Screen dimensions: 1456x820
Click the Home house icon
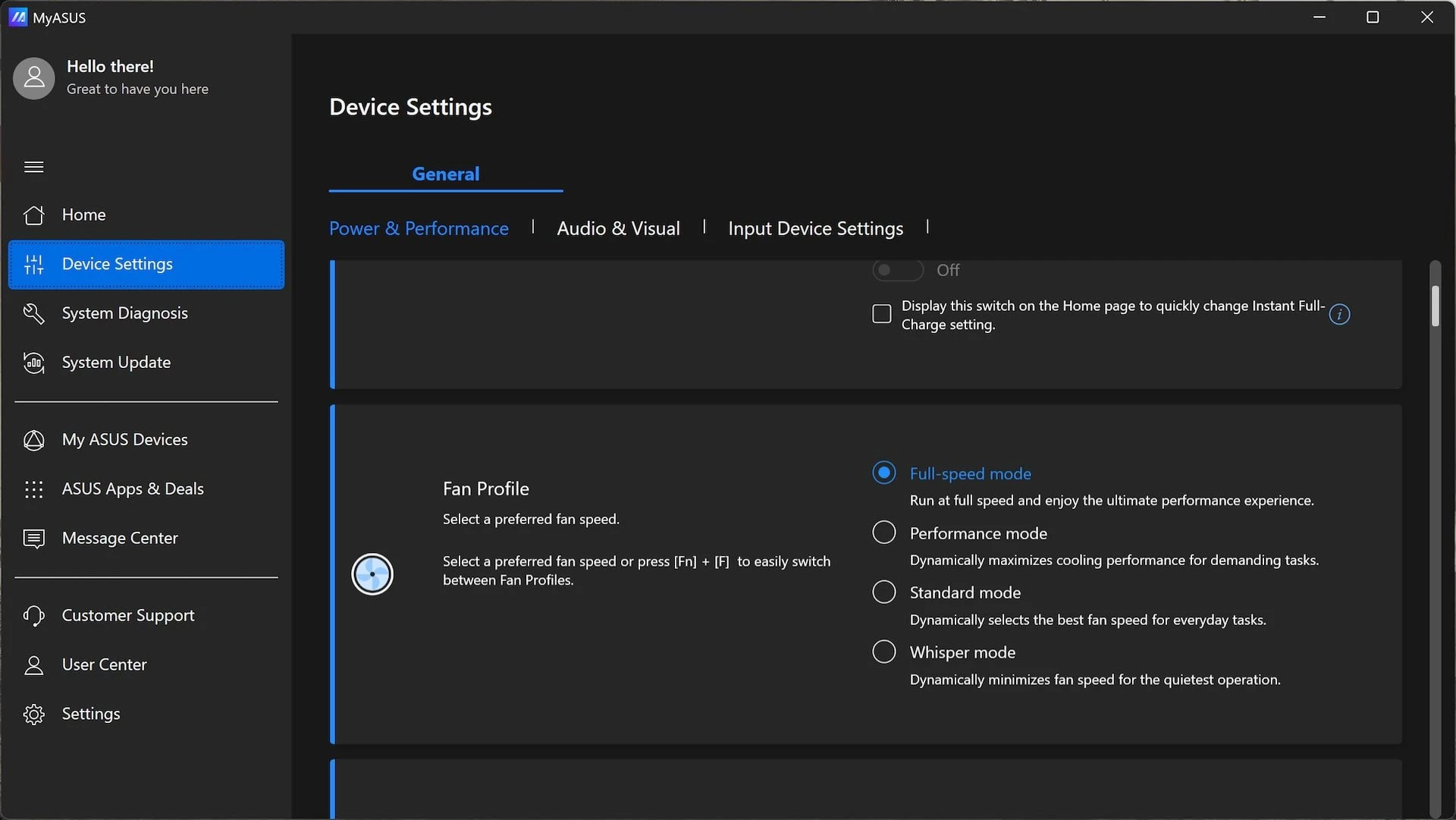pyautogui.click(x=34, y=215)
